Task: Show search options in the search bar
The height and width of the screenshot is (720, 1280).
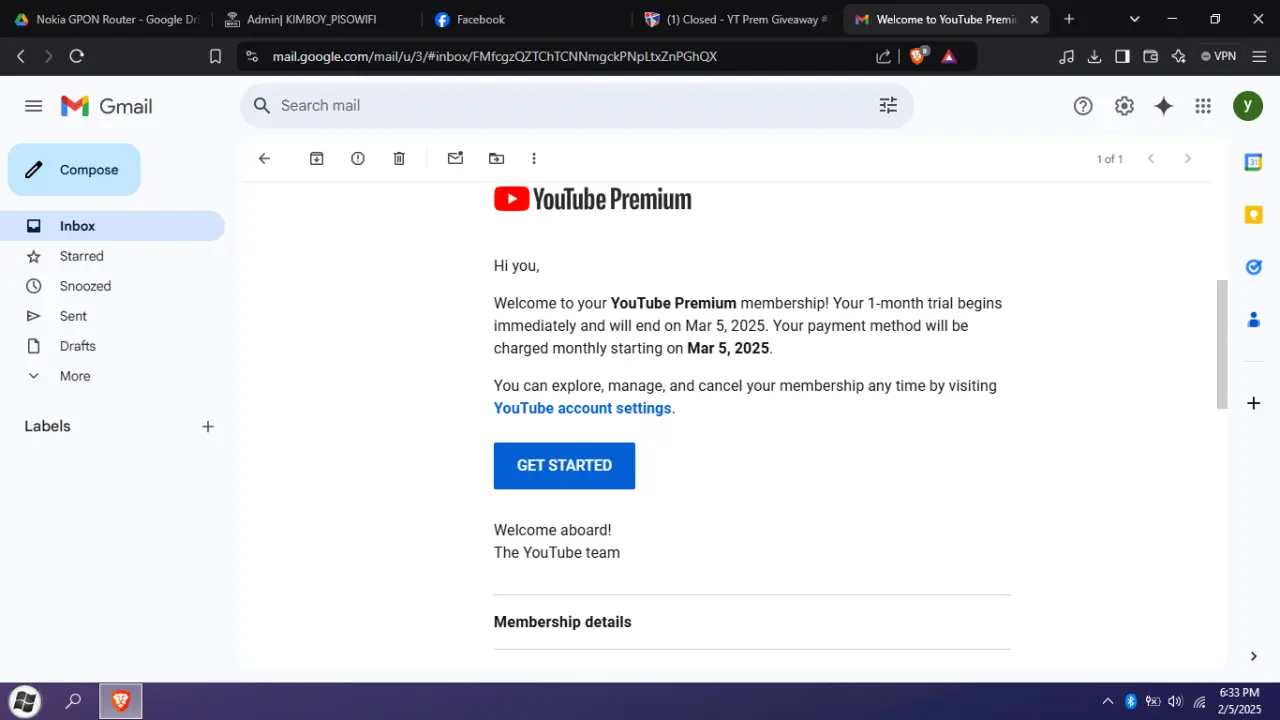Action: [x=888, y=106]
